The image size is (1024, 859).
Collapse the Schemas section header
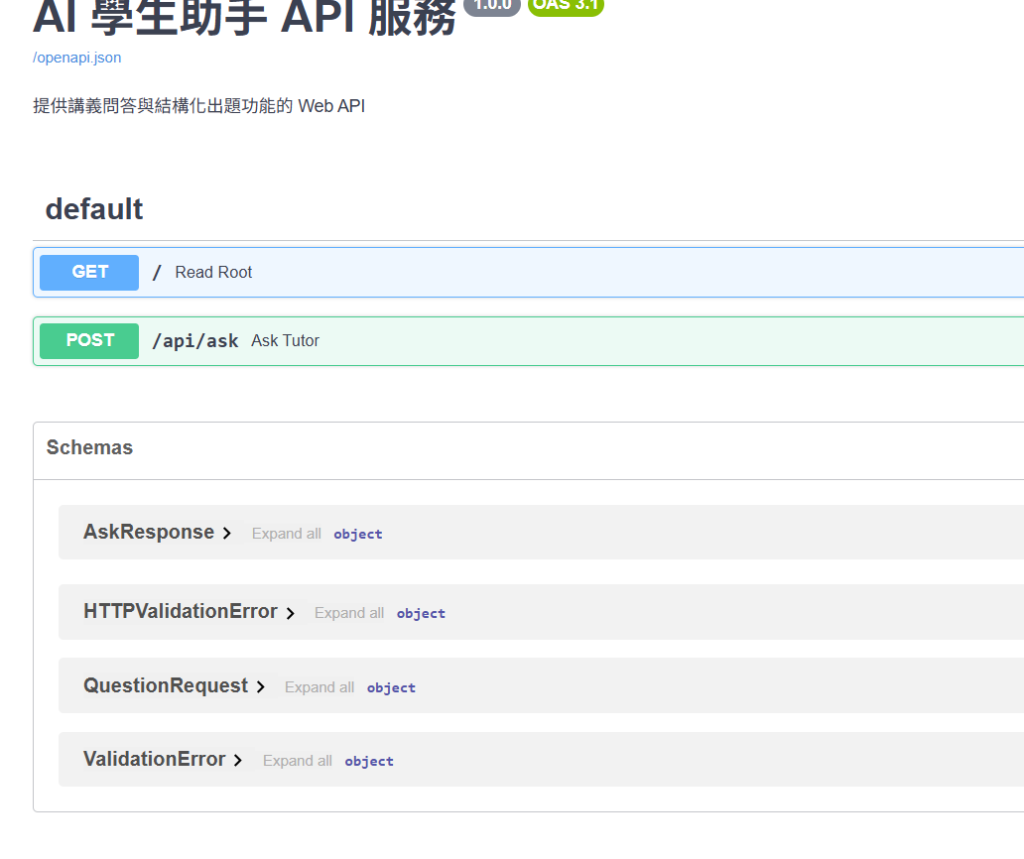[89, 447]
